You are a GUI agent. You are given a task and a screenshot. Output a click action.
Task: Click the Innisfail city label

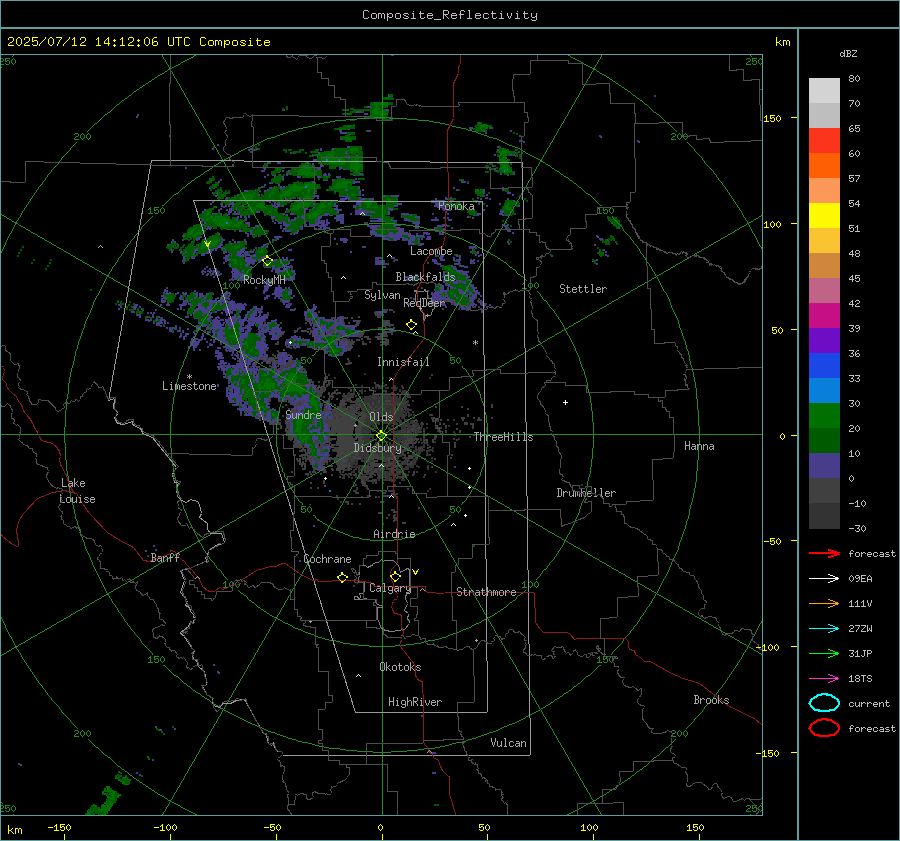tap(403, 362)
